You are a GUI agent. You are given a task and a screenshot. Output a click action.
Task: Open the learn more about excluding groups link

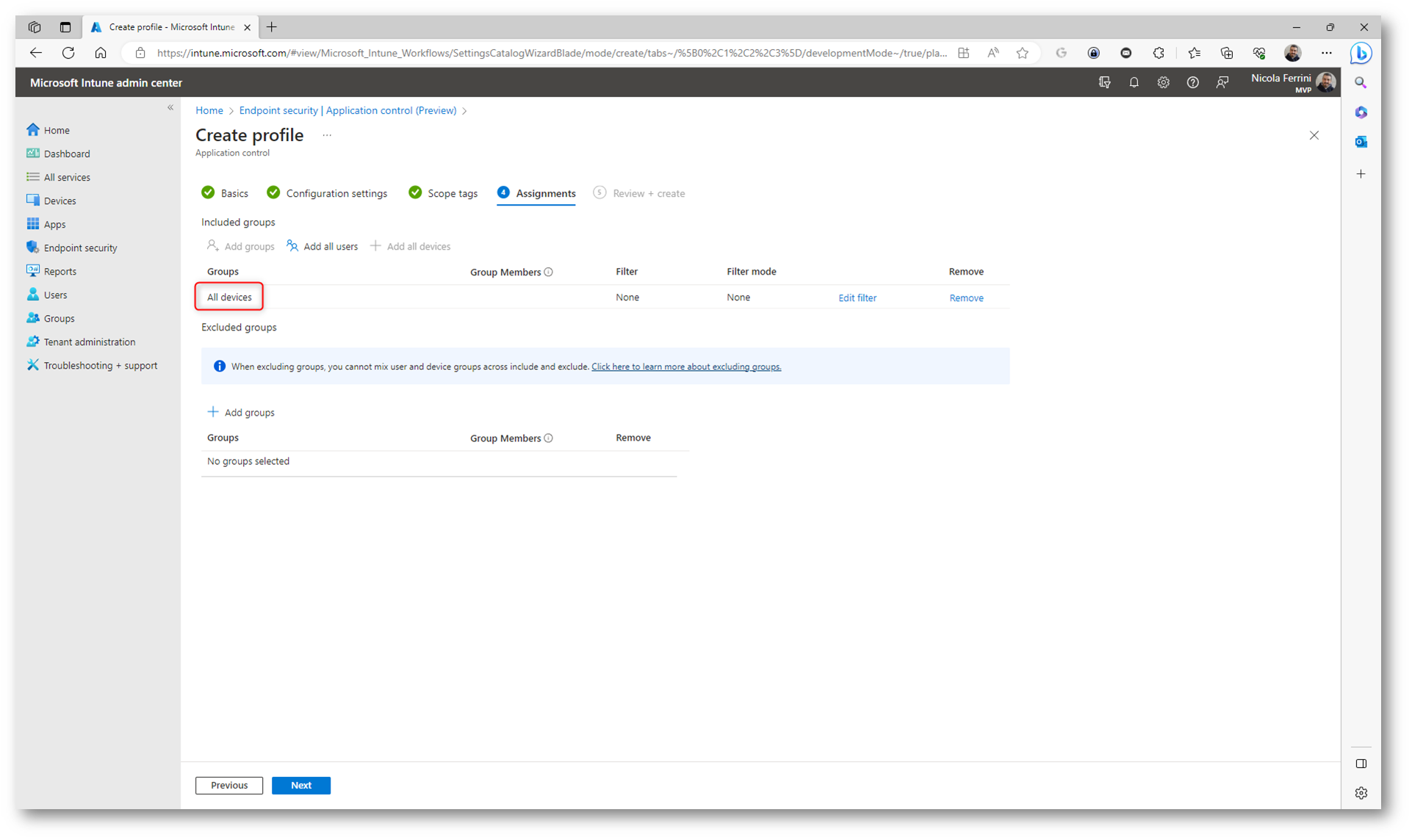686,366
